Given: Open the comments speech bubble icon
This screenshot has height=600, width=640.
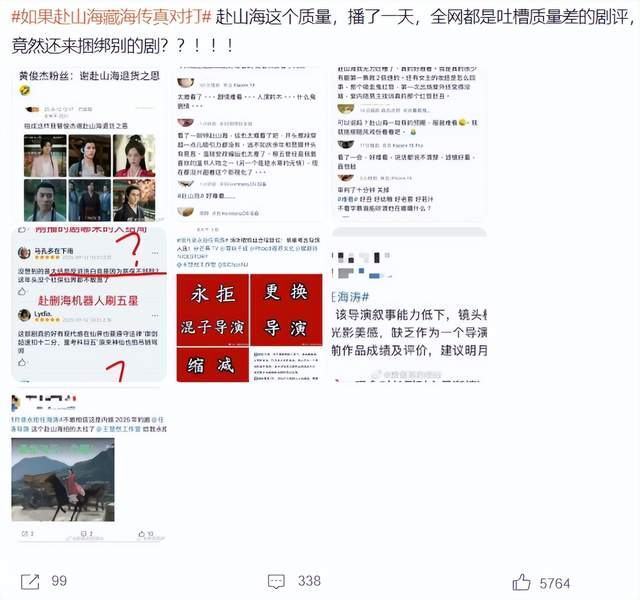Looking at the screenshot, I should click(276, 581).
